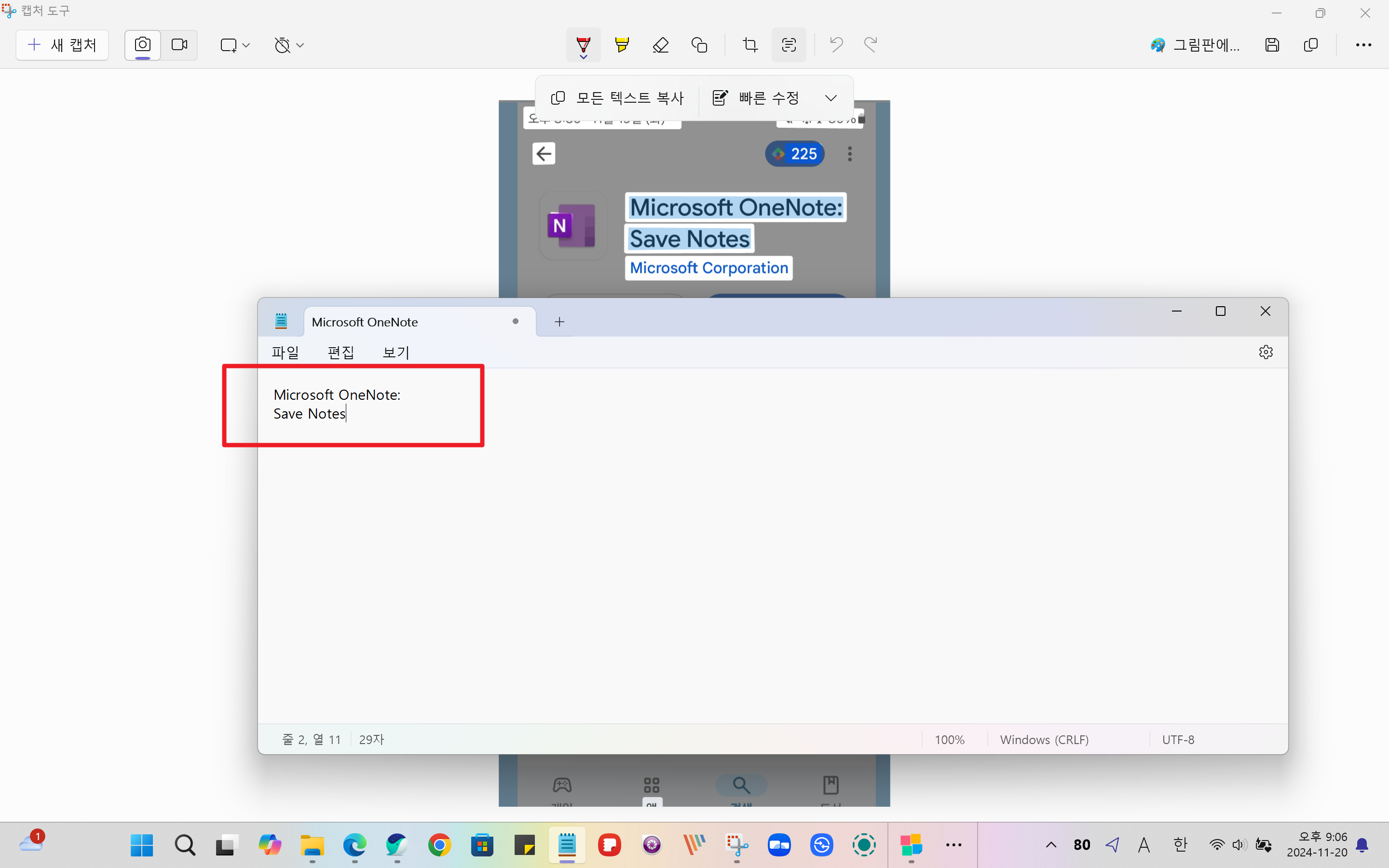Copy the capture to clipboard
Image resolution: width=1389 pixels, height=868 pixels.
pos(1311,45)
